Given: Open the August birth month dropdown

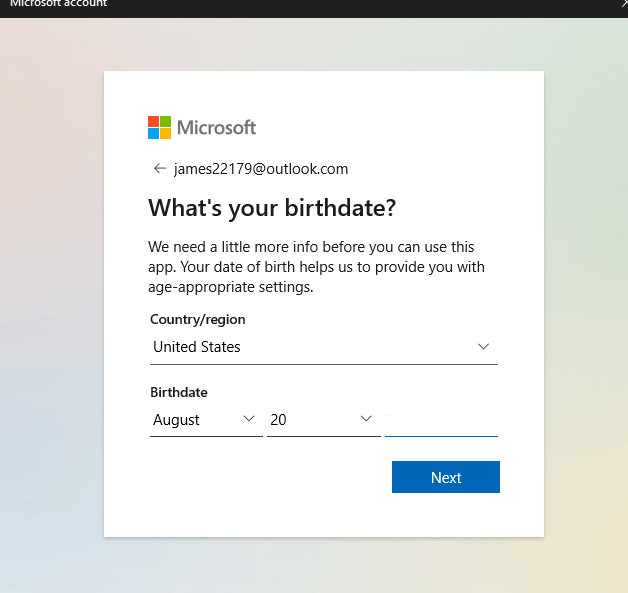Looking at the screenshot, I should point(195,420).
